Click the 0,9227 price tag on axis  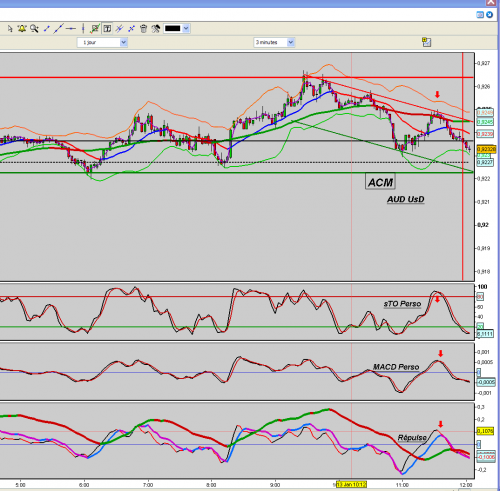tap(485, 162)
